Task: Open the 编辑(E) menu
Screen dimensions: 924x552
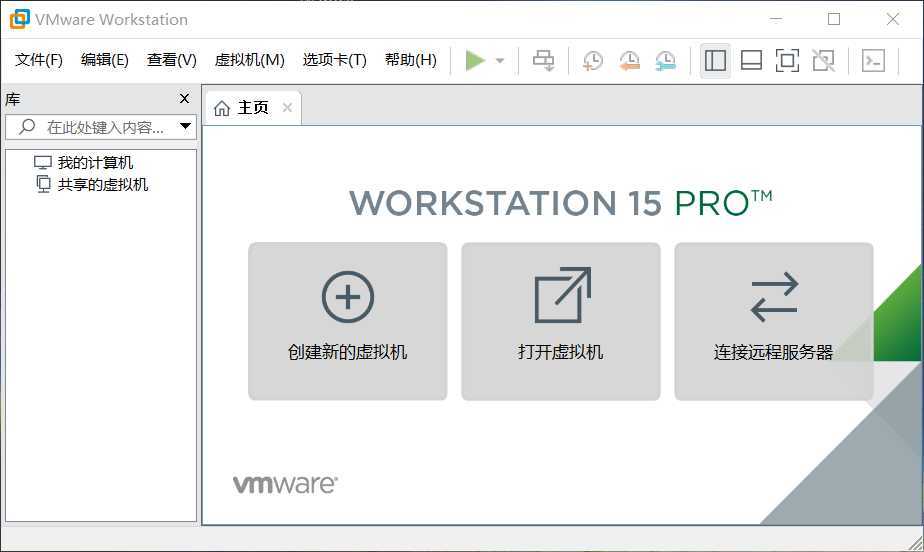Action: click(x=104, y=60)
